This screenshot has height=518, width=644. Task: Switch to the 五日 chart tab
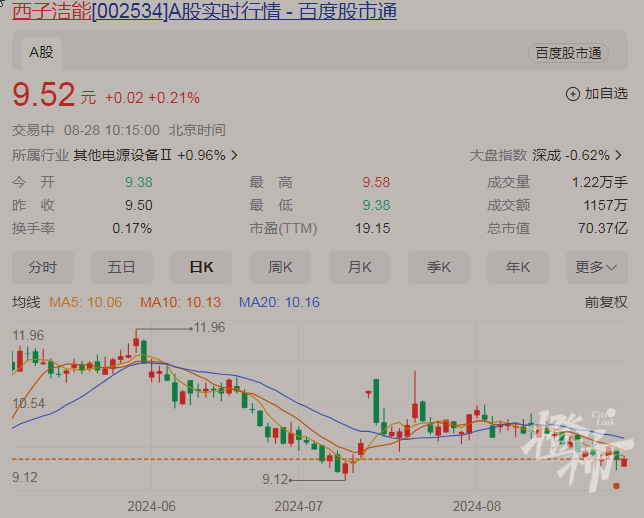point(122,267)
